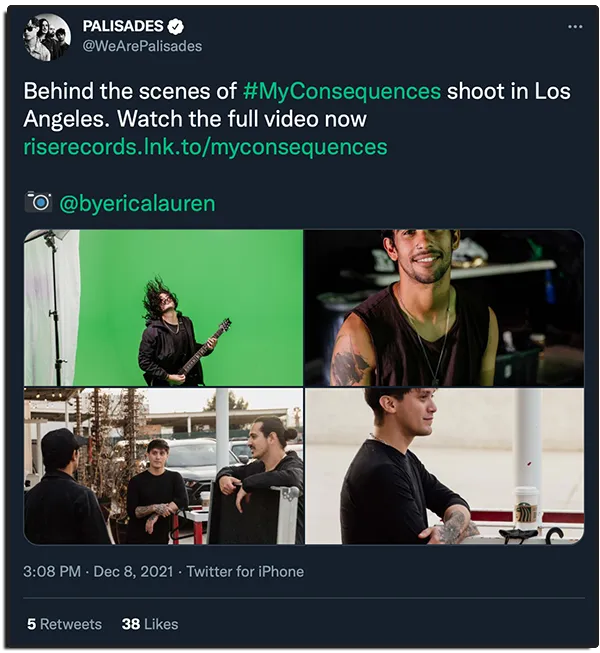Open the three-dot more options menu
The width and height of the screenshot is (600, 653).
pos(574,26)
